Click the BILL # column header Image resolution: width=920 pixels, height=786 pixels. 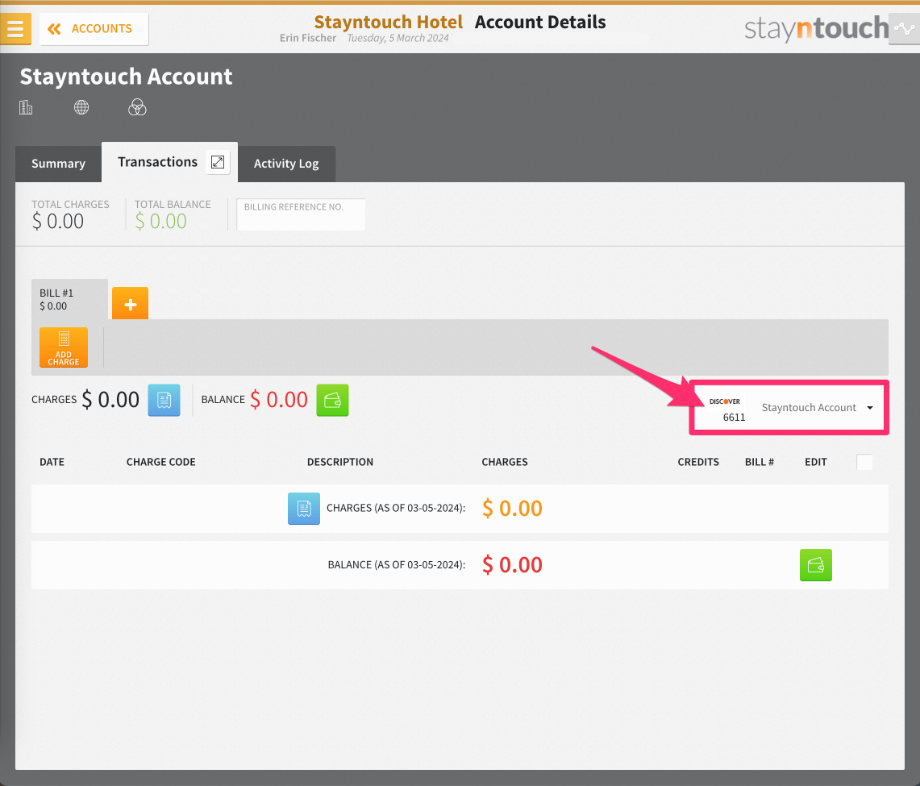tap(759, 462)
